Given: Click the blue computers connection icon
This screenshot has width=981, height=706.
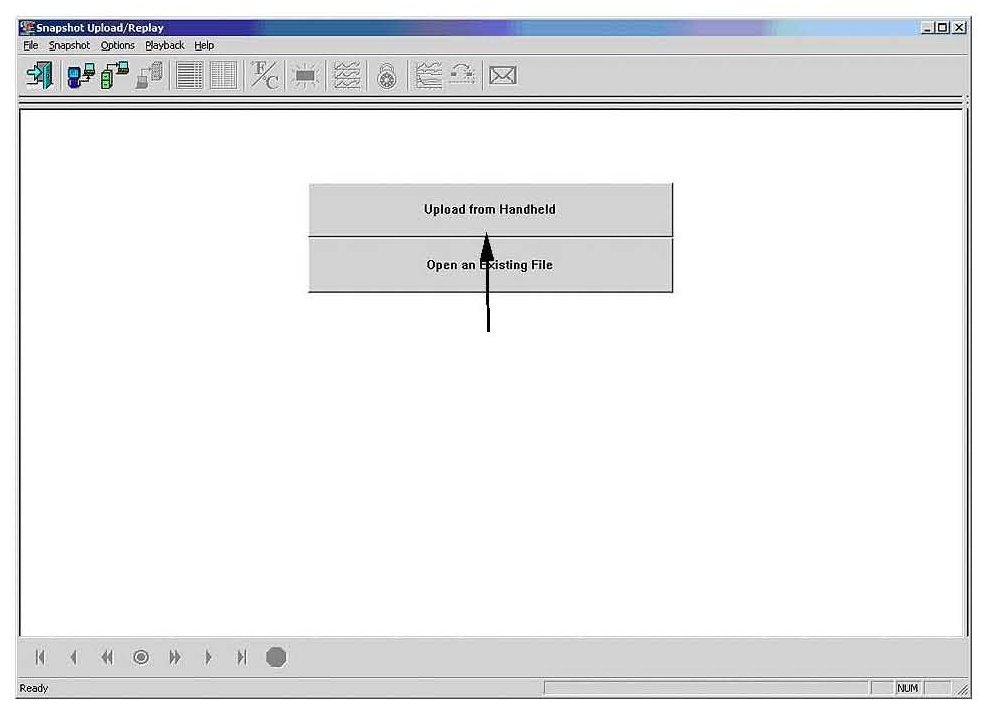Looking at the screenshot, I should pyautogui.click(x=82, y=77).
